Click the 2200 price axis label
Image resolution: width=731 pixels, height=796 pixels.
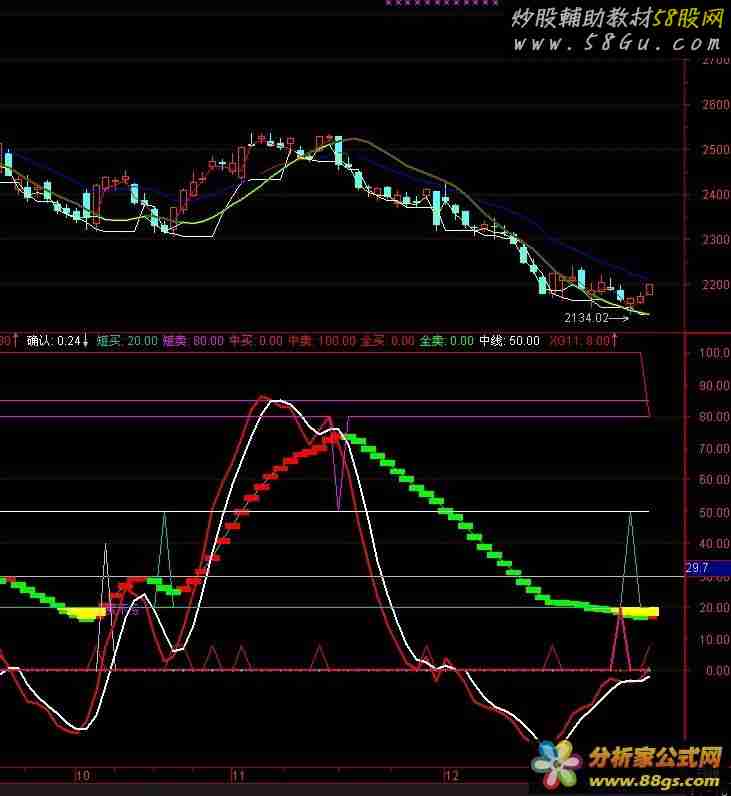click(x=716, y=284)
